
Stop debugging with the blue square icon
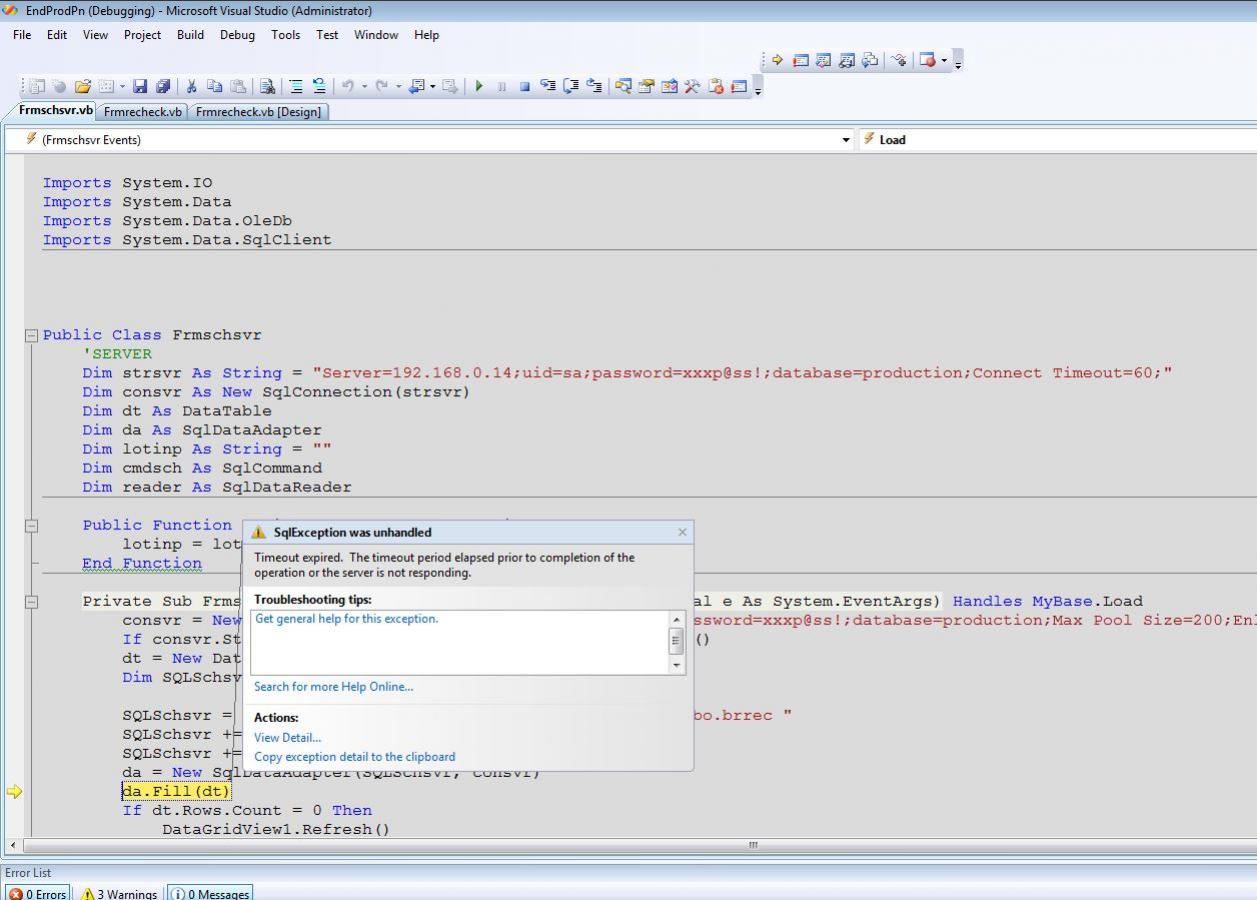525,86
